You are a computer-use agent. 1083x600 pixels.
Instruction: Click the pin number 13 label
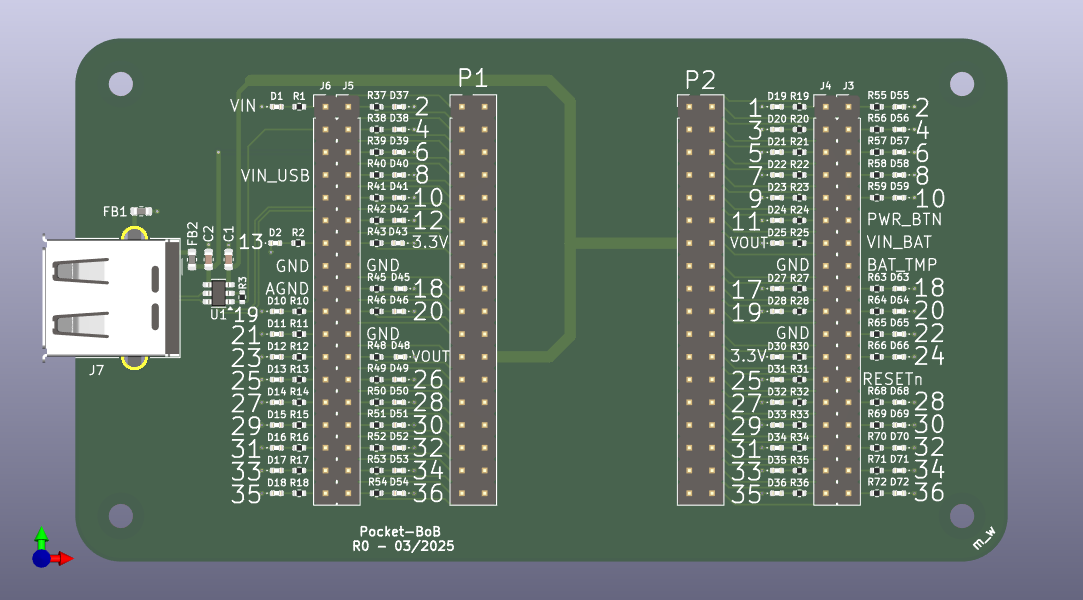coord(251,242)
